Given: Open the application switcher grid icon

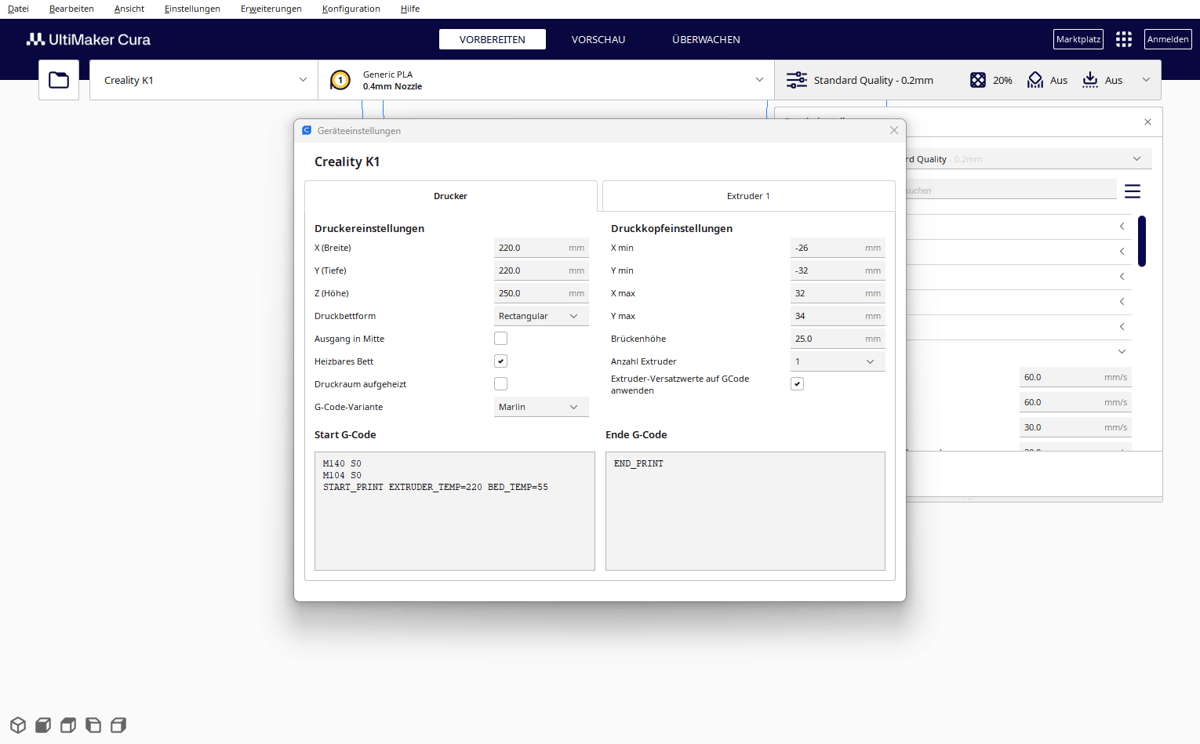Looking at the screenshot, I should (1124, 39).
